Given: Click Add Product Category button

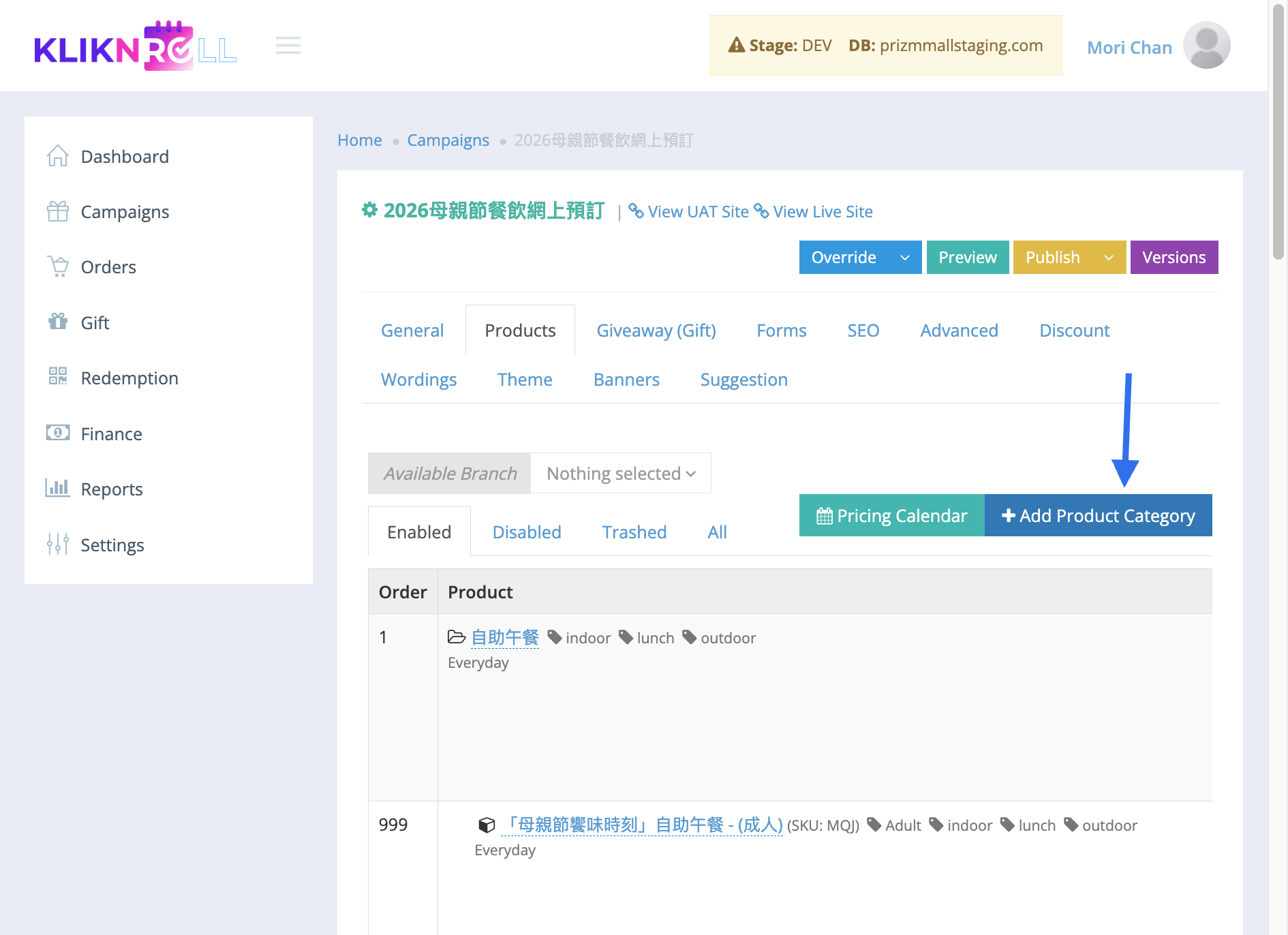Looking at the screenshot, I should tap(1098, 516).
